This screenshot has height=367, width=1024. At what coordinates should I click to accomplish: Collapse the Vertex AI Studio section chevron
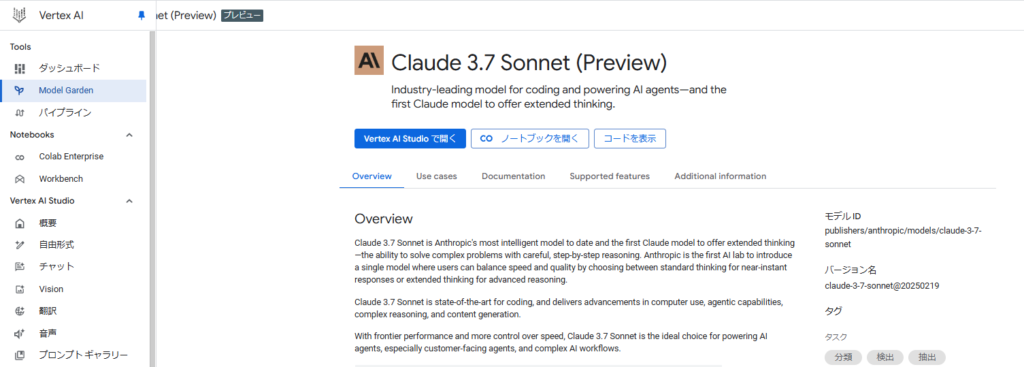click(x=129, y=201)
